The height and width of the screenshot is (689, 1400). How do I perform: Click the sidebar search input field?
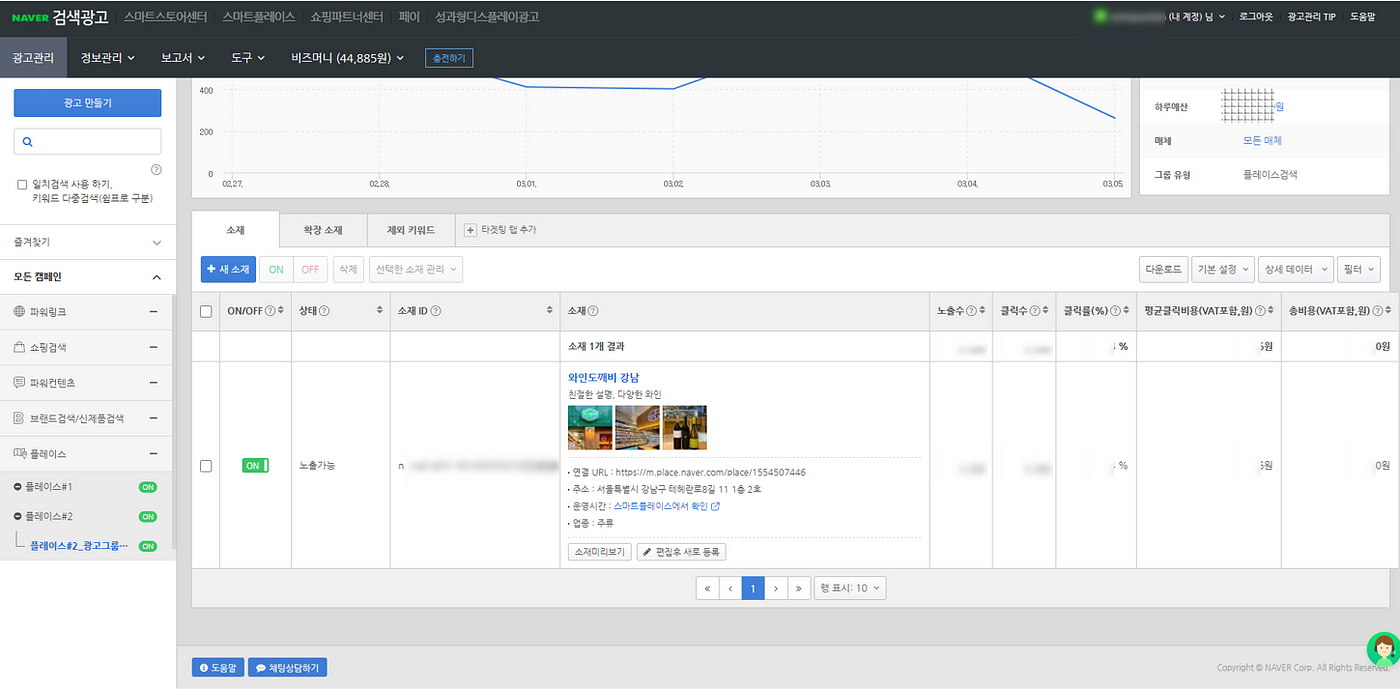tap(87, 141)
